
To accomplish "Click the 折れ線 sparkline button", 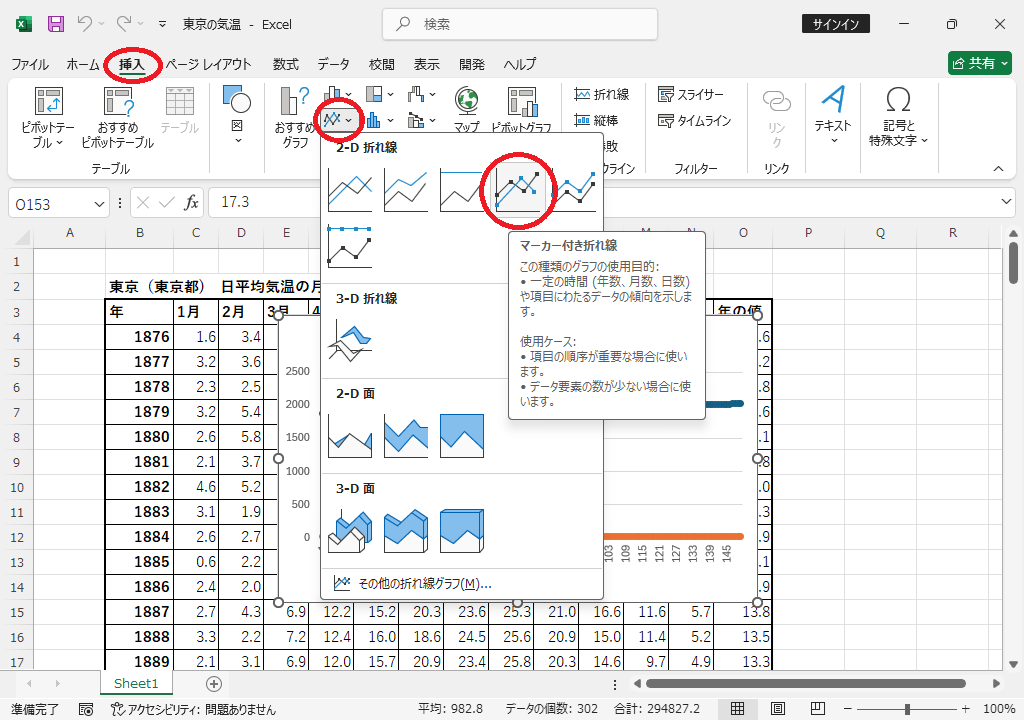I will 601,95.
